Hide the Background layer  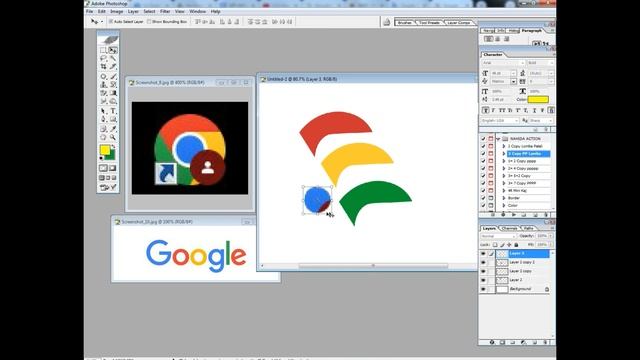(x=483, y=289)
